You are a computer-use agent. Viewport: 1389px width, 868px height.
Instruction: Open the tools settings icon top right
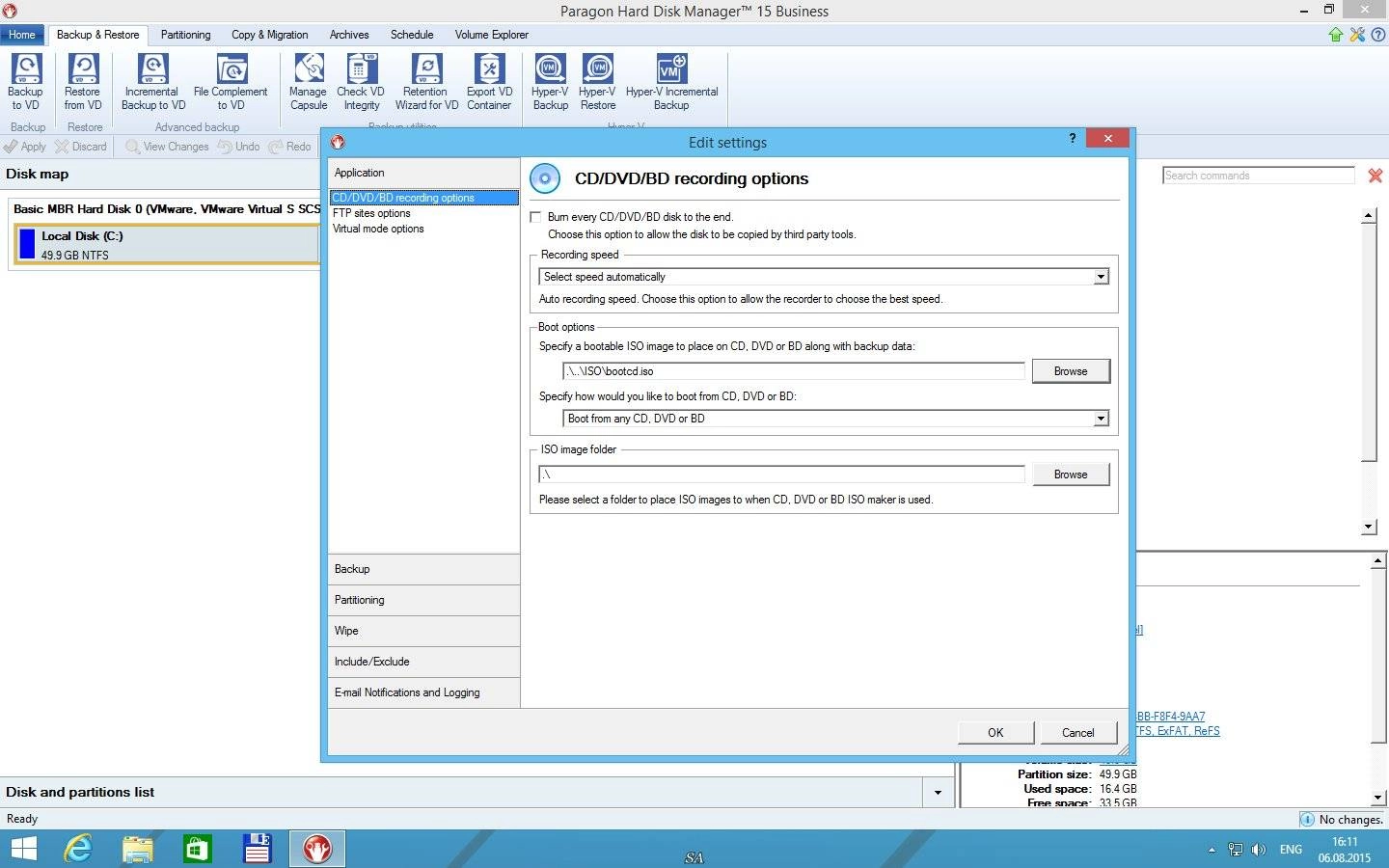click(x=1357, y=35)
